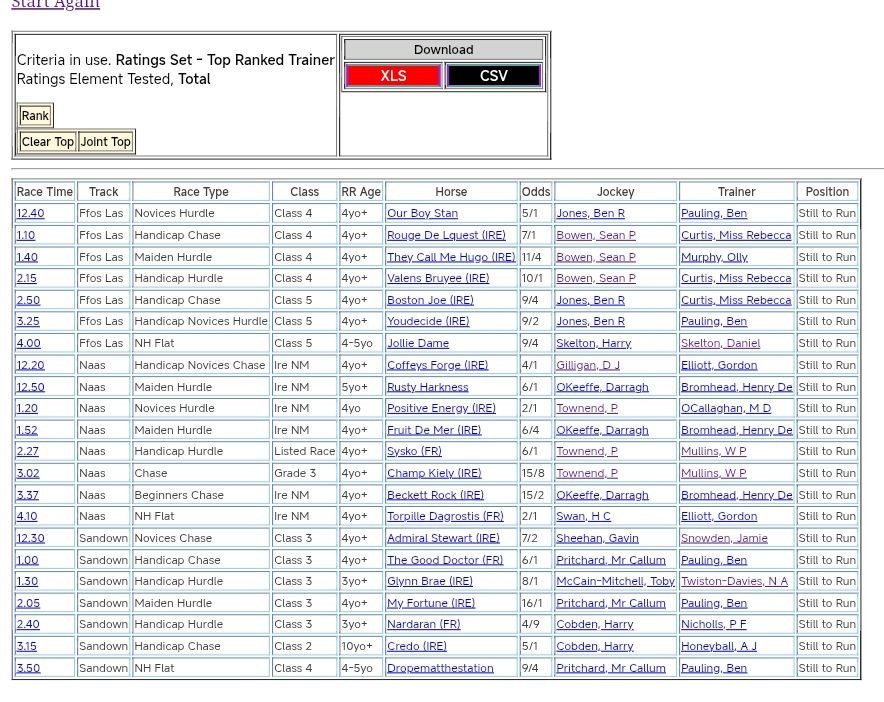The height and width of the screenshot is (702, 884).
Task: Open the 2.27 Naas race time link
Action: click(x=27, y=451)
